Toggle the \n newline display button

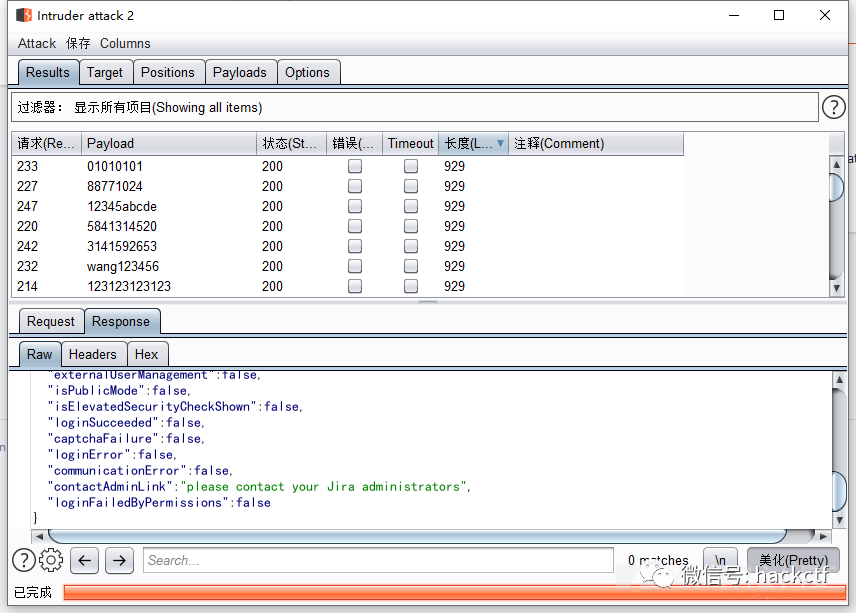pos(720,560)
